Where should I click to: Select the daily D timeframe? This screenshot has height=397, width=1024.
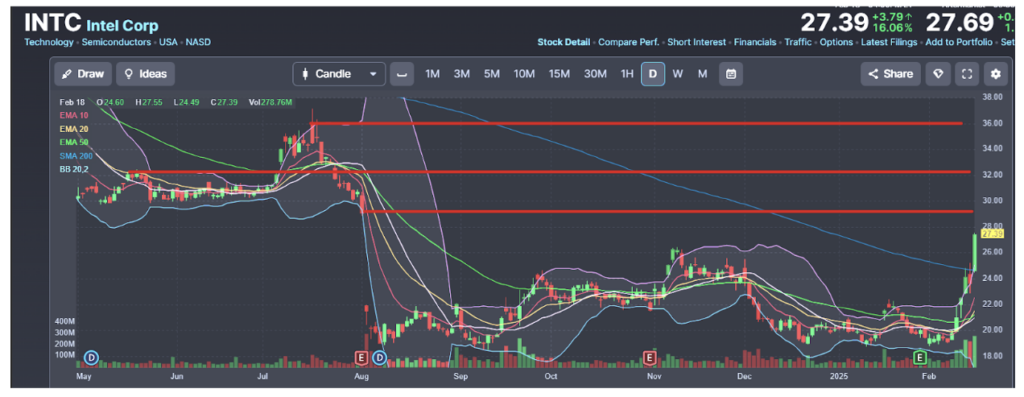(652, 74)
